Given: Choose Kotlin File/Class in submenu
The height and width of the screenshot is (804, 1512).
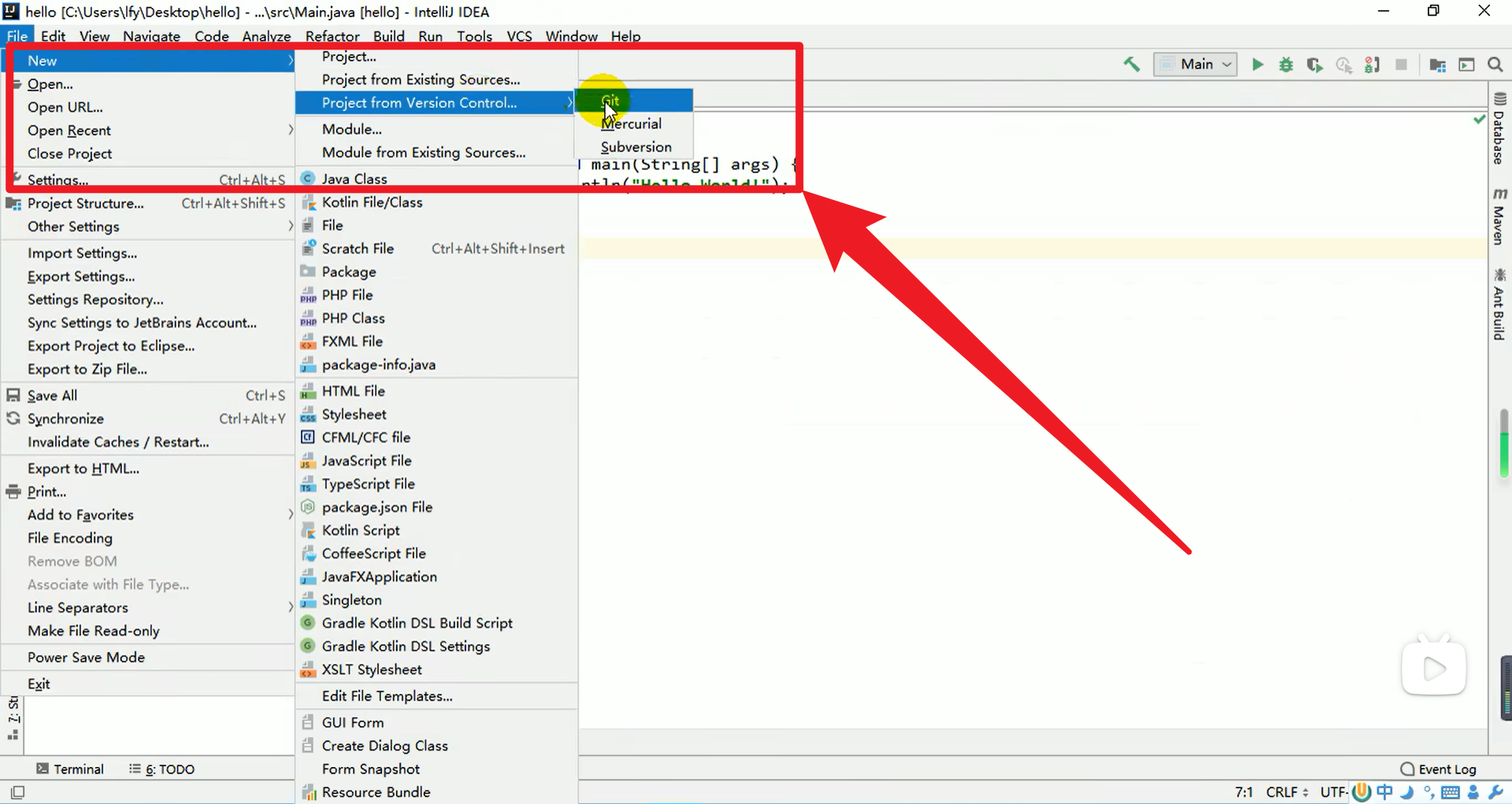Looking at the screenshot, I should pos(436,202).
